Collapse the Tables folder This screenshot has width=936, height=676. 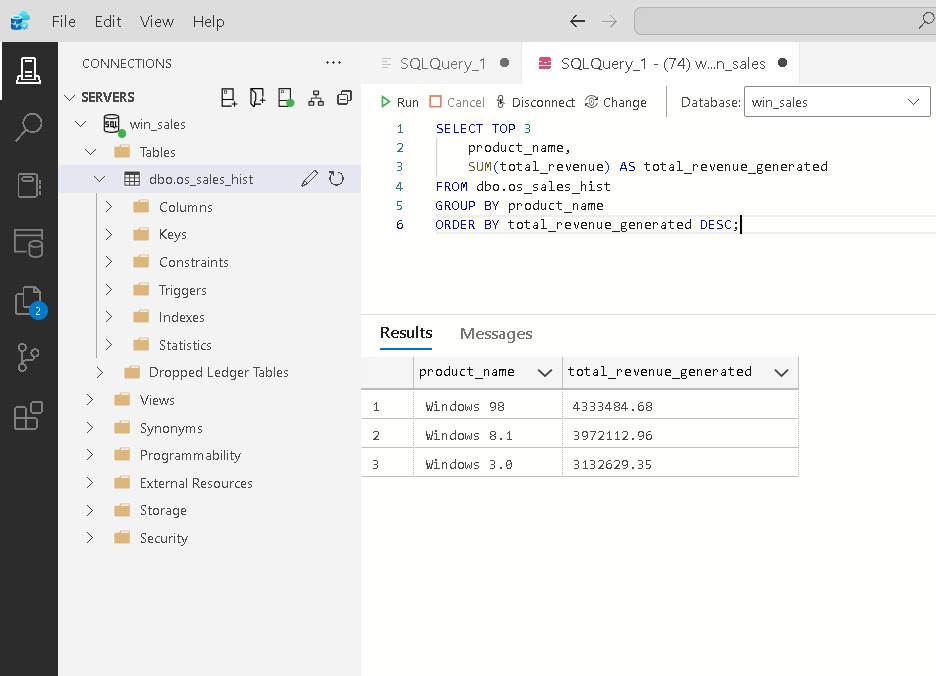click(91, 152)
